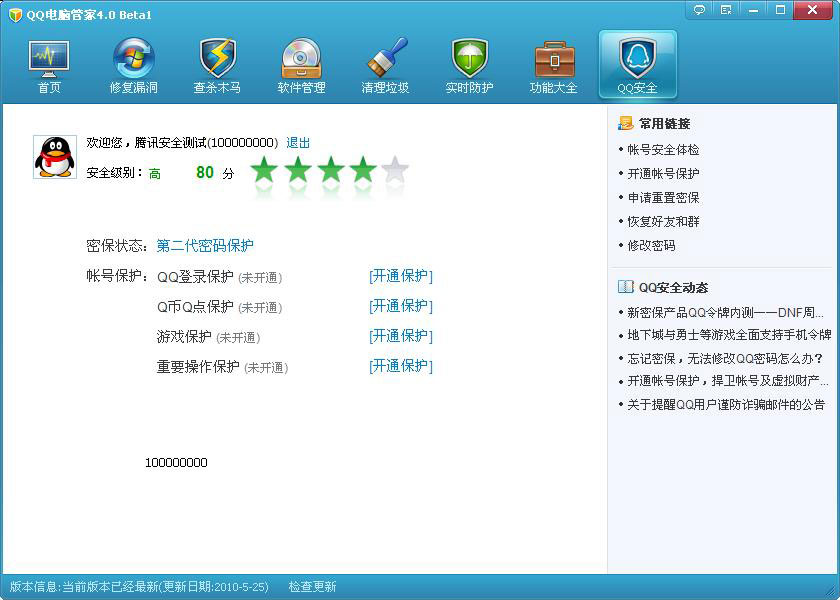Viewport: 840px width, 600px height.
Task: Open 第二代密码保护 link
Action: pyautogui.click(x=205, y=245)
